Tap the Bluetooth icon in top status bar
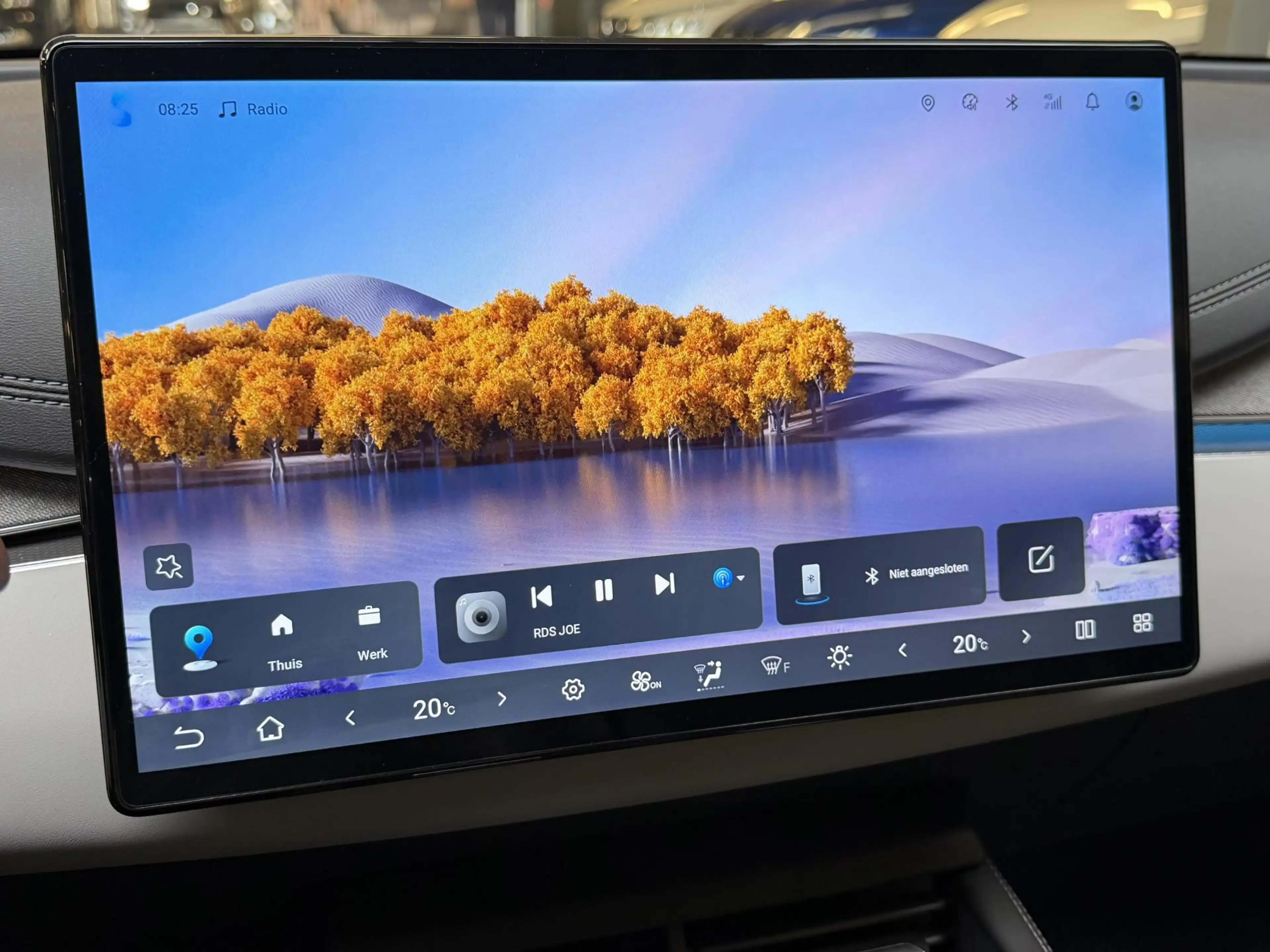1270x952 pixels. click(1012, 103)
